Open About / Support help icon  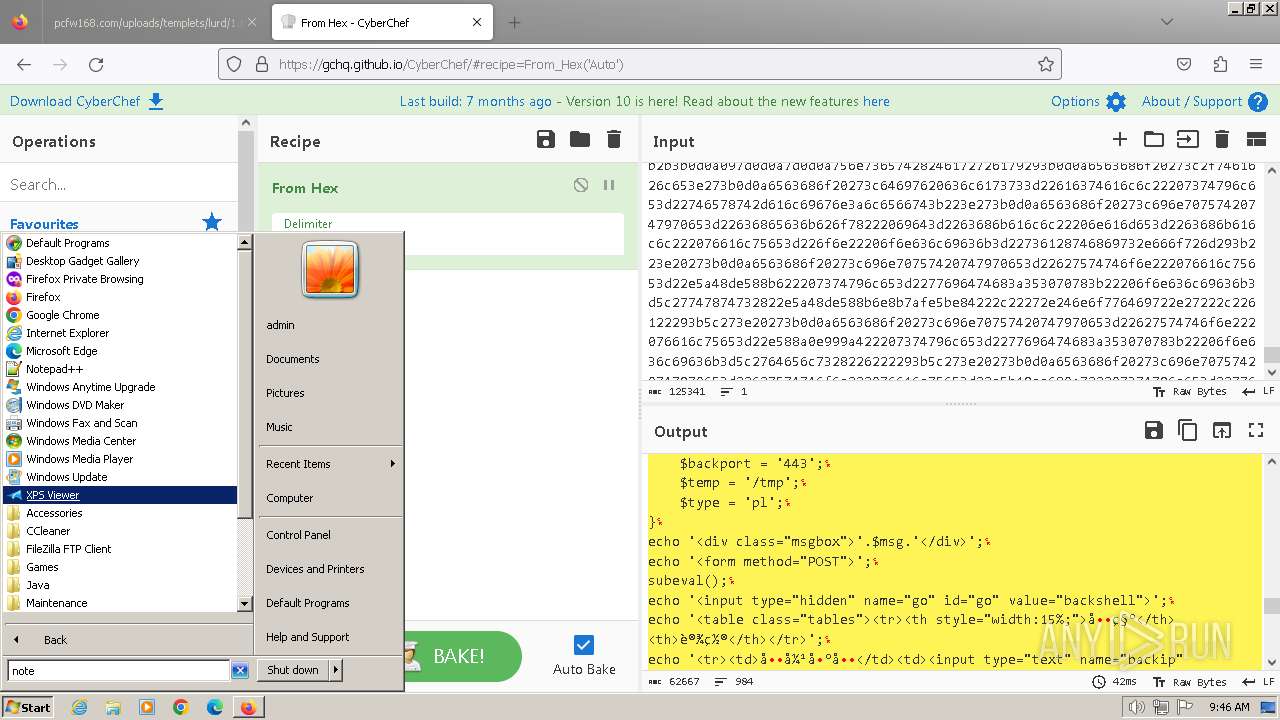pyautogui.click(x=1205, y=101)
